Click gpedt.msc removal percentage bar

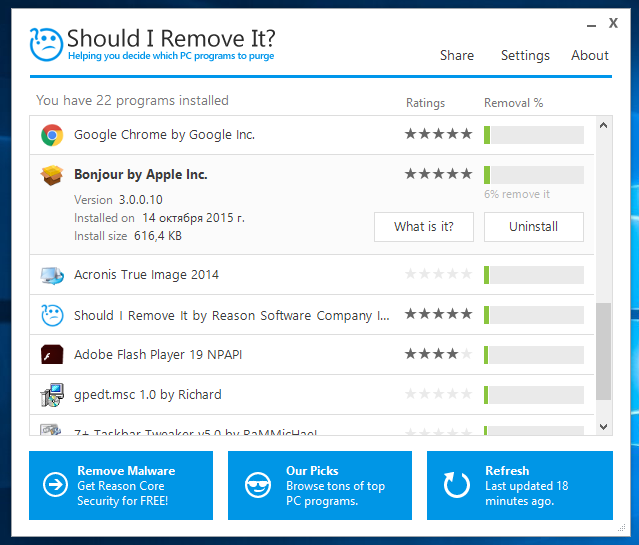[534, 395]
